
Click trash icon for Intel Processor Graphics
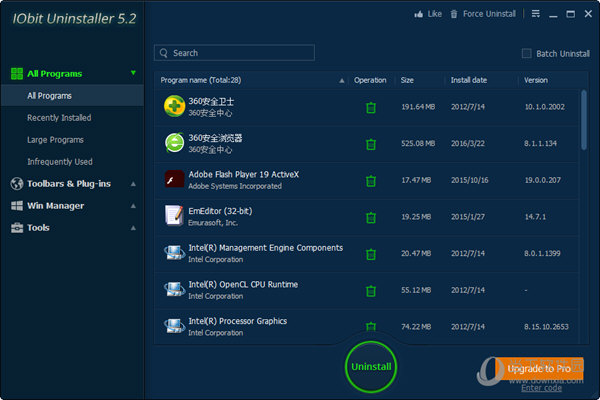click(371, 327)
